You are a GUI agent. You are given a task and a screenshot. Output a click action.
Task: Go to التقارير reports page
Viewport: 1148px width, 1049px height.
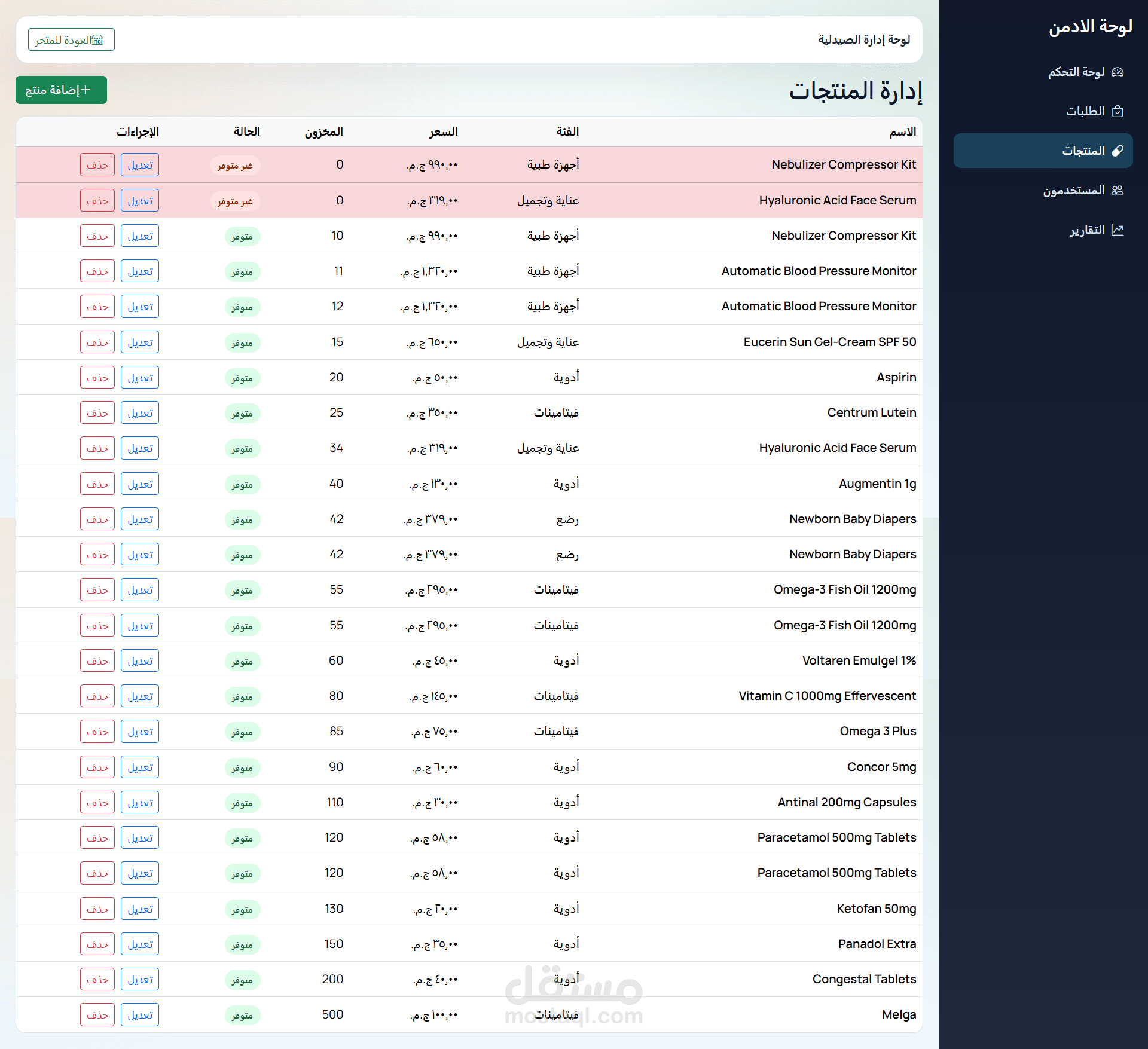click(x=1087, y=230)
